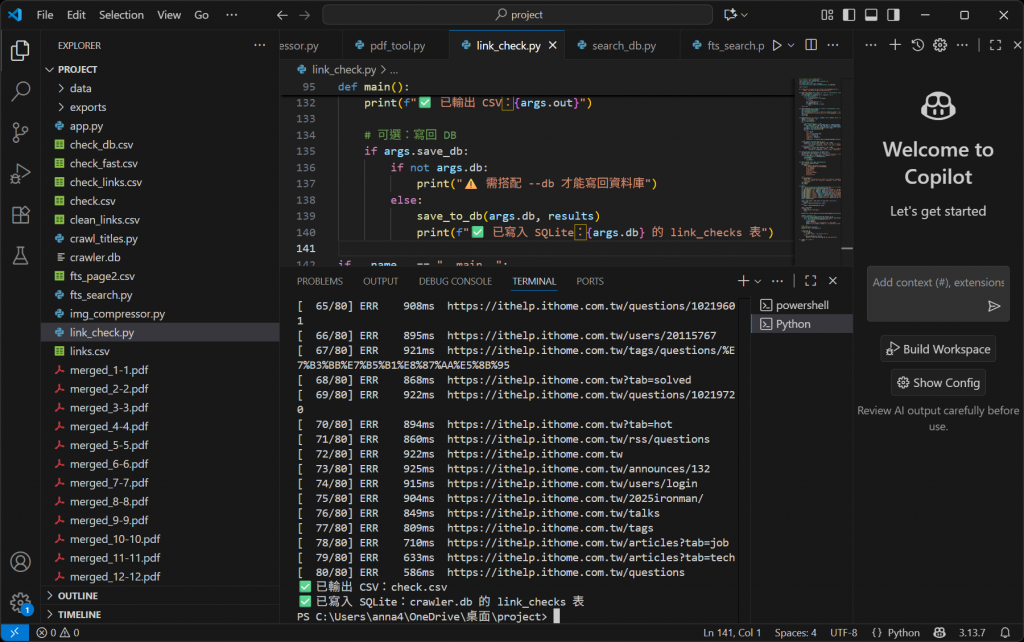Expand the OUTLINE section
Screen dimensions: 1024x642
77,596
